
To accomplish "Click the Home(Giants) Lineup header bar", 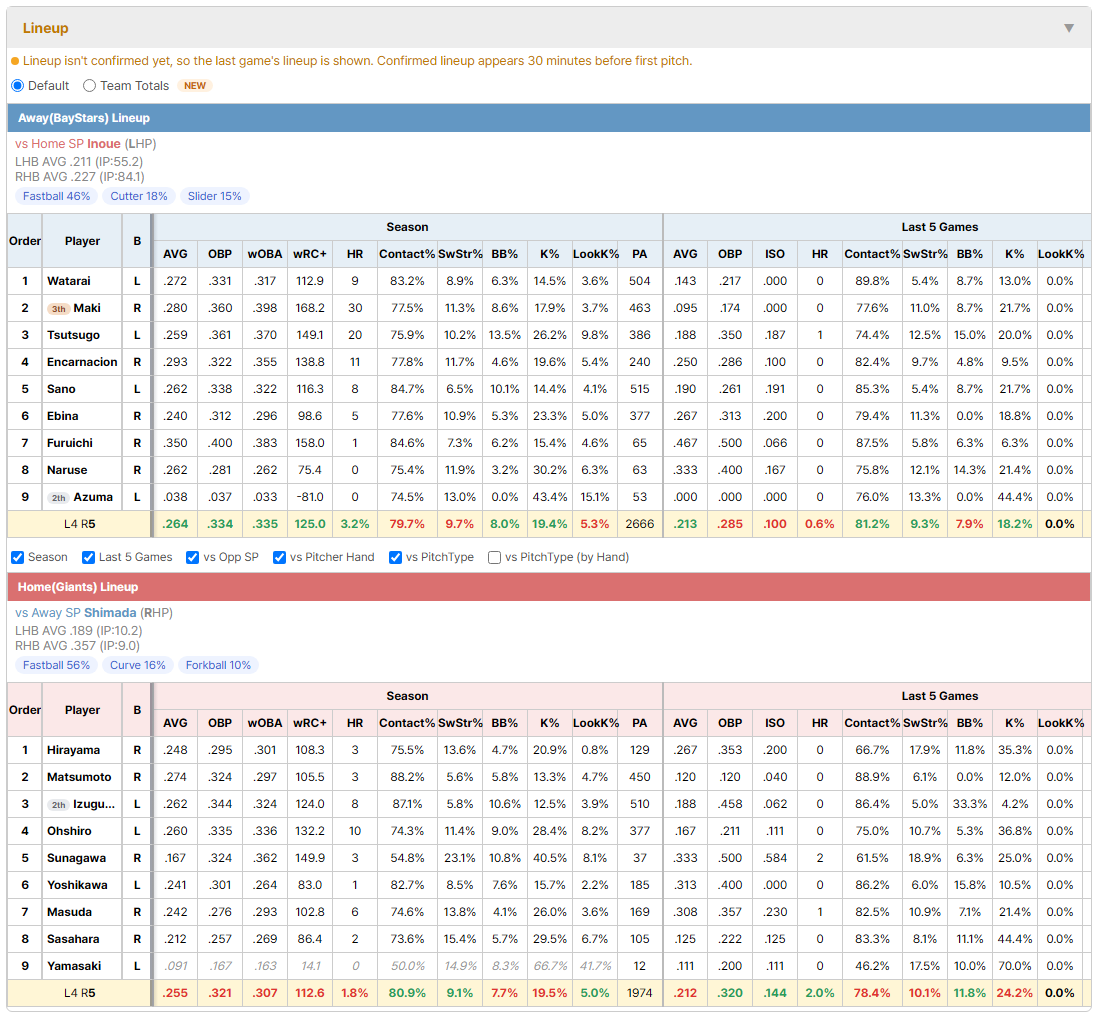I will pyautogui.click(x=549, y=587).
